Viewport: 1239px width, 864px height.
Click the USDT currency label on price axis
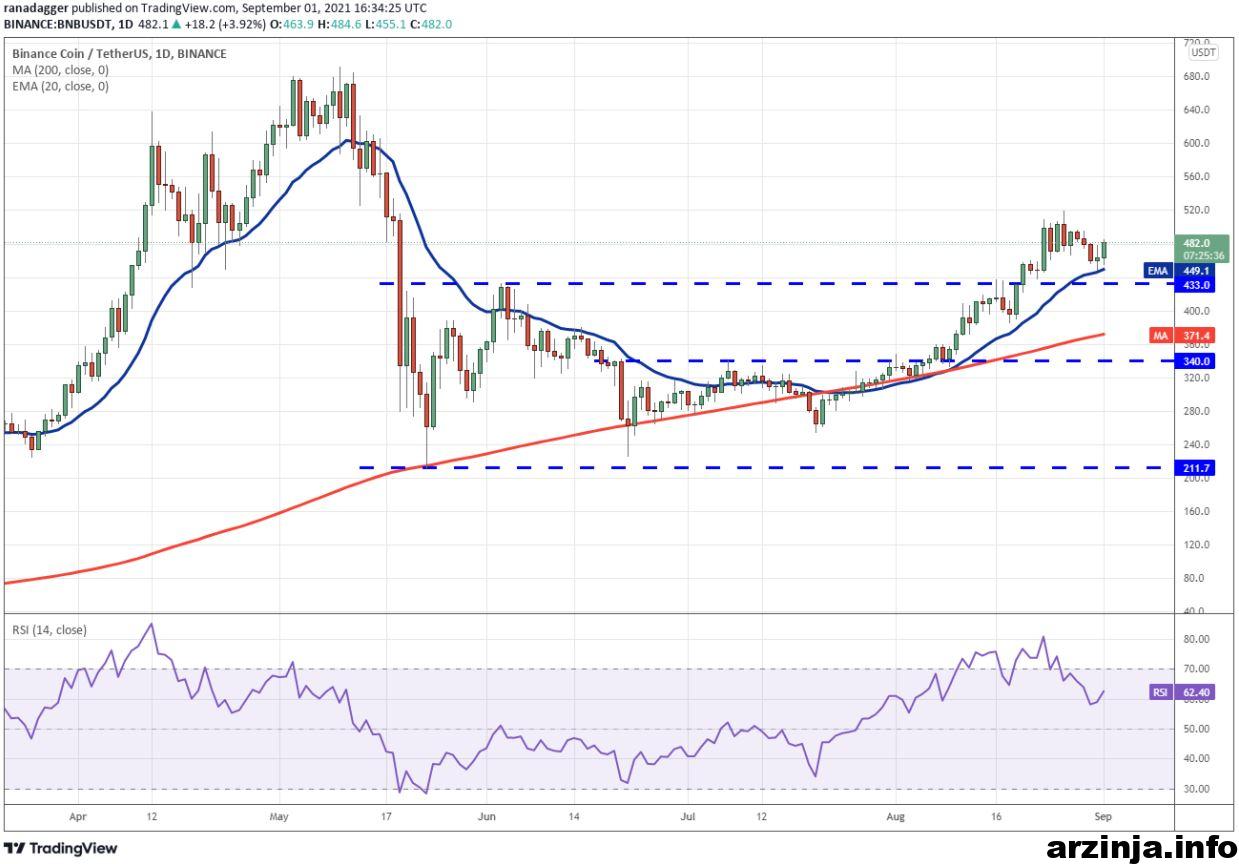[1204, 52]
